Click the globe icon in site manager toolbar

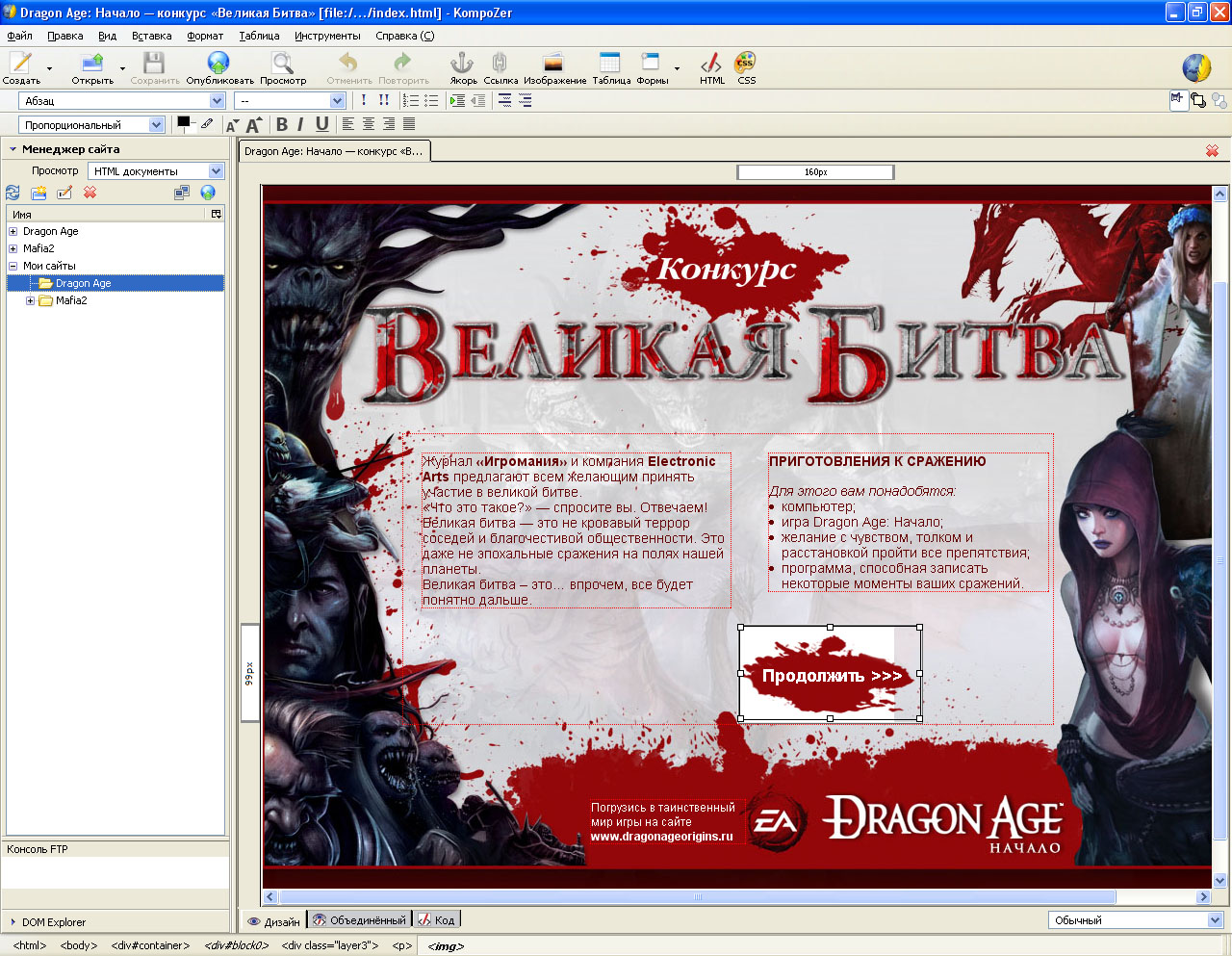(x=208, y=193)
